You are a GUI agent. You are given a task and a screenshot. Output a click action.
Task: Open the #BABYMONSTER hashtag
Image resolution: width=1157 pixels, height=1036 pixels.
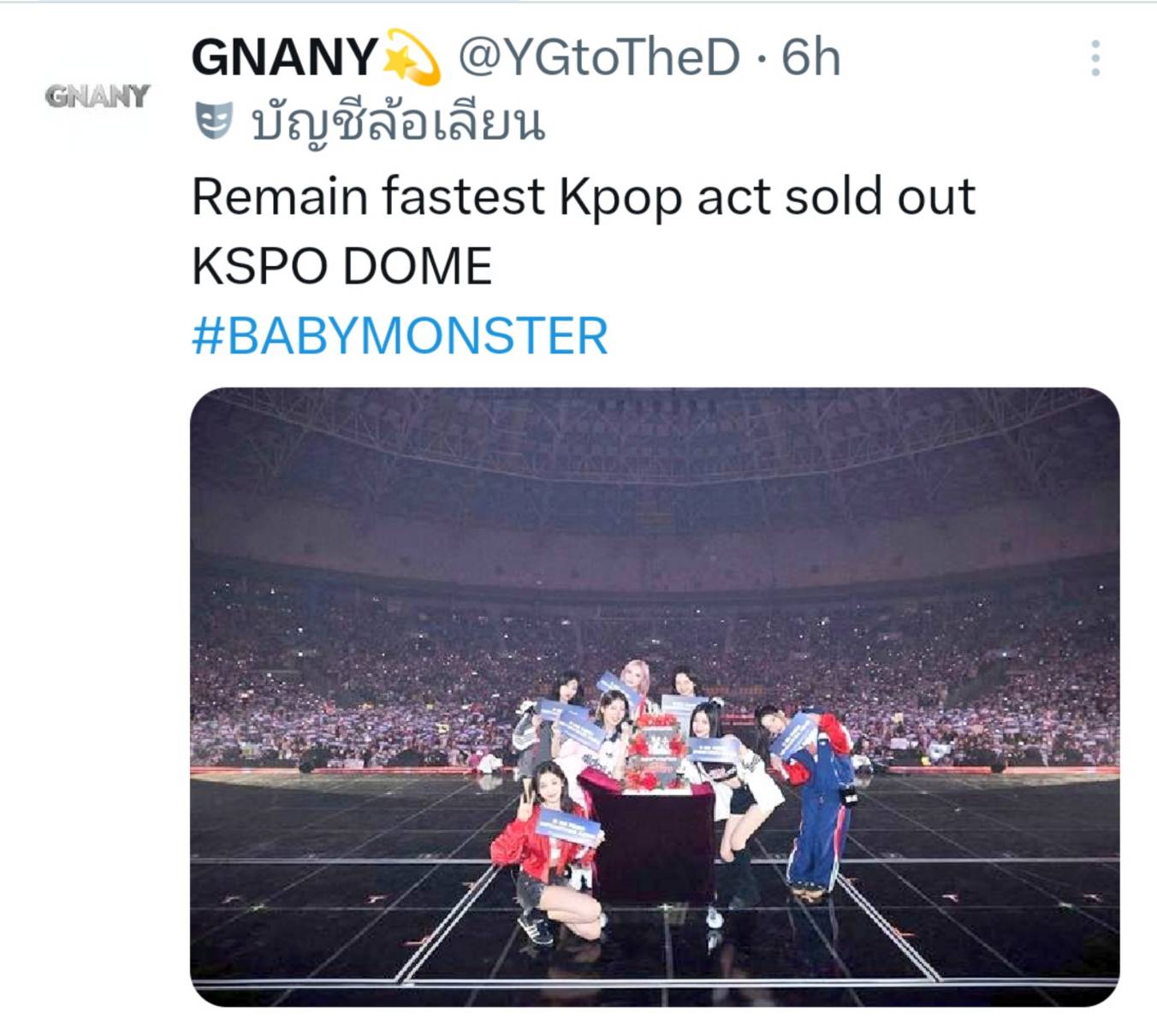point(400,335)
